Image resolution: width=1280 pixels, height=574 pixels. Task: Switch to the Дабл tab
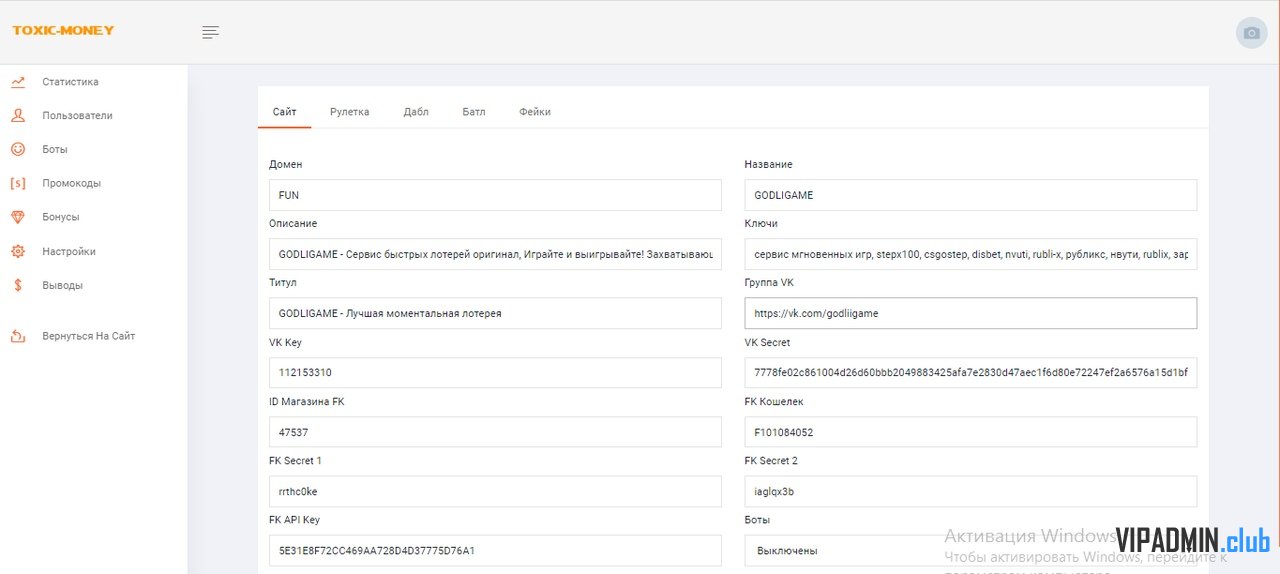click(416, 112)
